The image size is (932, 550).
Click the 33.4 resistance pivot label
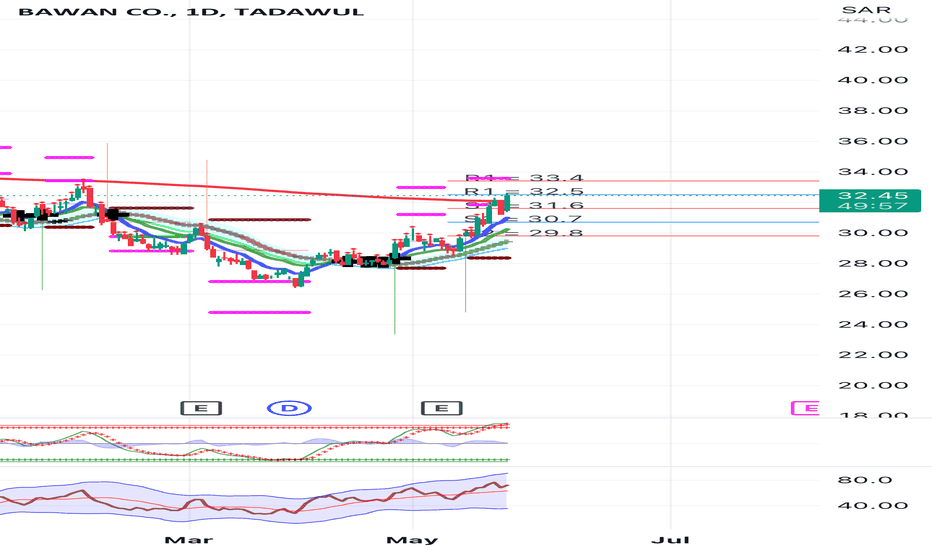point(524,178)
